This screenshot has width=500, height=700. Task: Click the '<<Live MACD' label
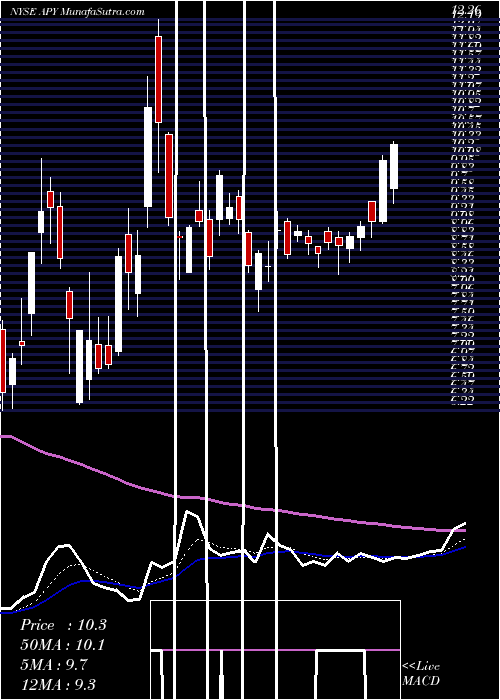pos(421,674)
